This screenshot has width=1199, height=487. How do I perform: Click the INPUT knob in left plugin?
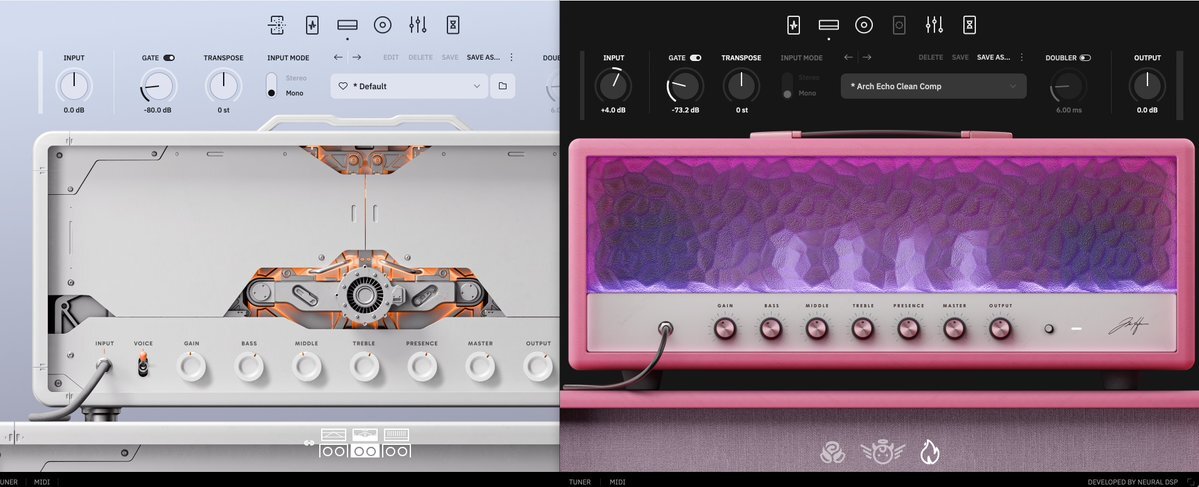pyautogui.click(x=74, y=86)
